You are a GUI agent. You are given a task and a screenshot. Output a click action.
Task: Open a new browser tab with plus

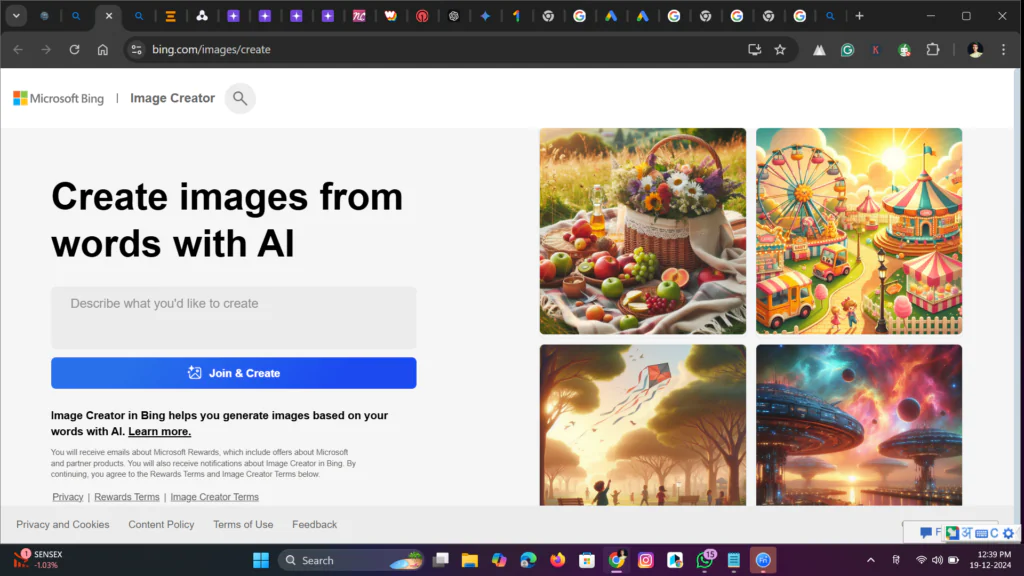point(859,16)
